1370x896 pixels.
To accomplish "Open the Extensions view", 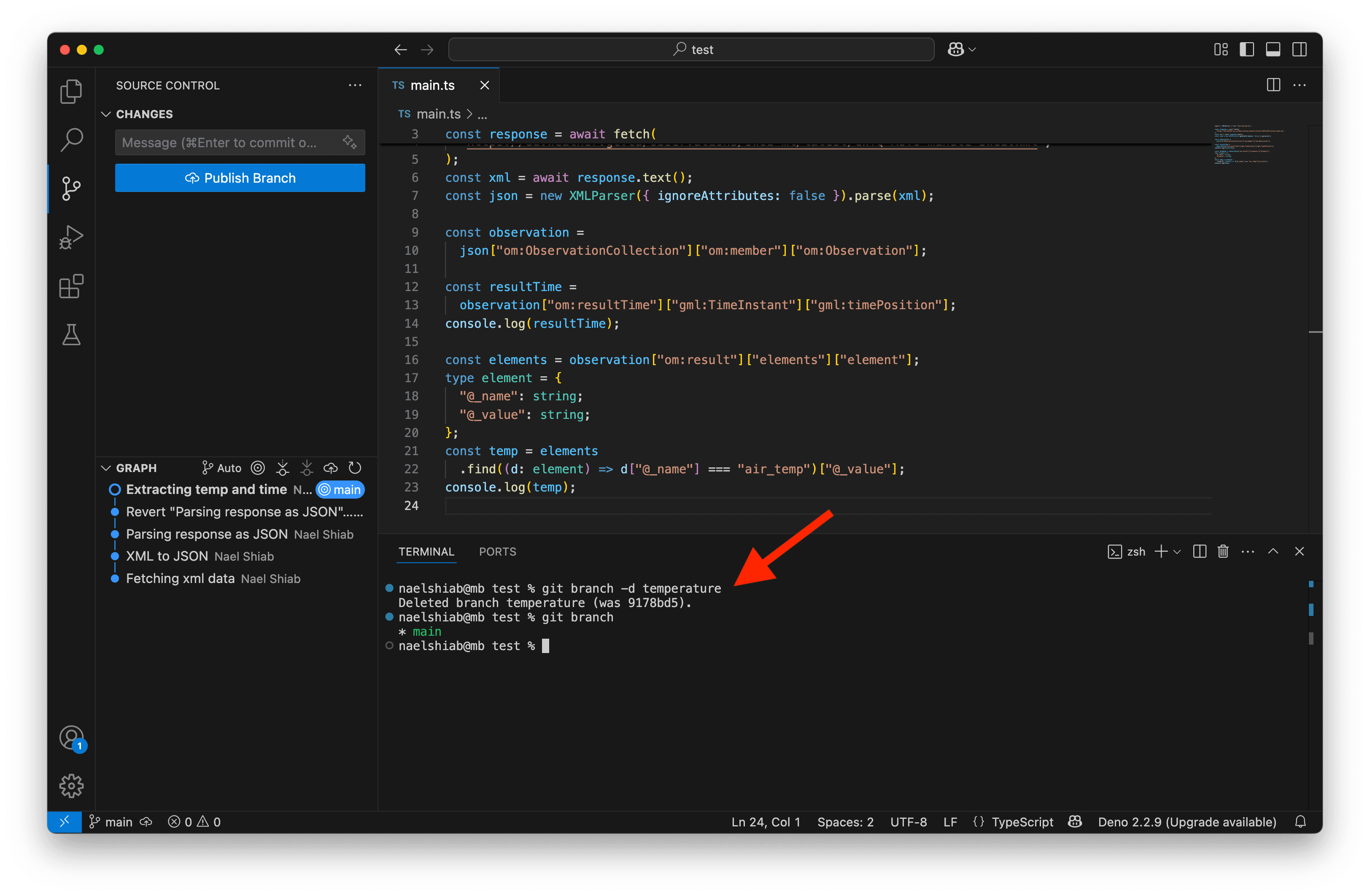I will (x=71, y=286).
